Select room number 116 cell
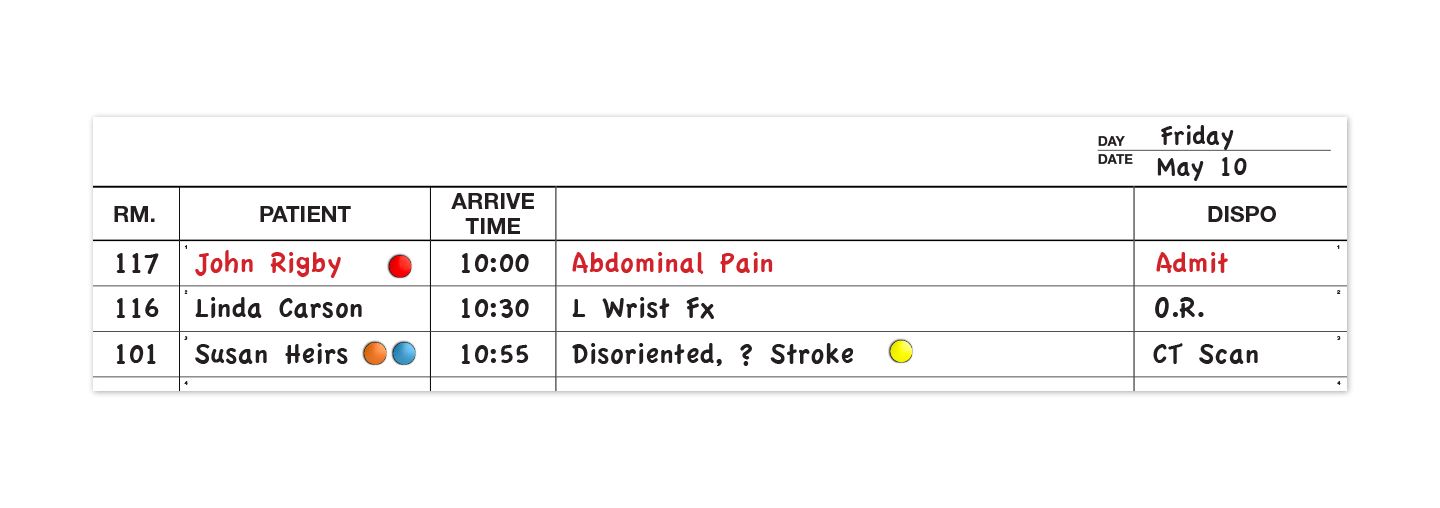This screenshot has width=1440, height=508. point(136,309)
